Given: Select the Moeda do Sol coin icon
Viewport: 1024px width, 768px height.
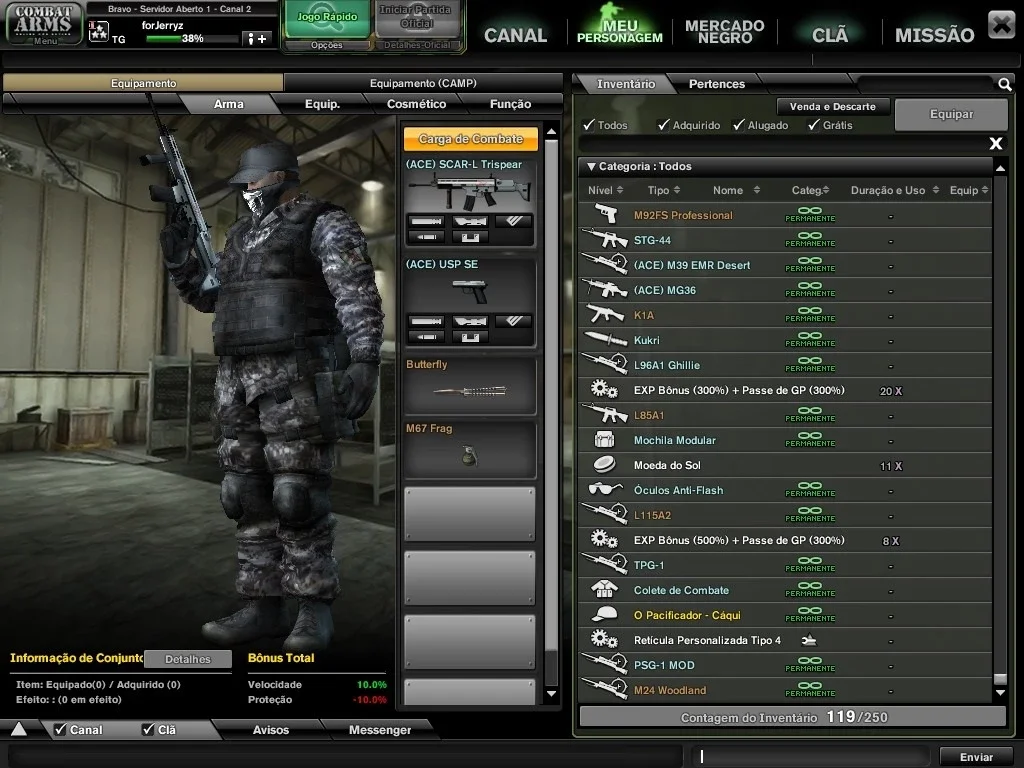Looking at the screenshot, I should click(x=604, y=464).
